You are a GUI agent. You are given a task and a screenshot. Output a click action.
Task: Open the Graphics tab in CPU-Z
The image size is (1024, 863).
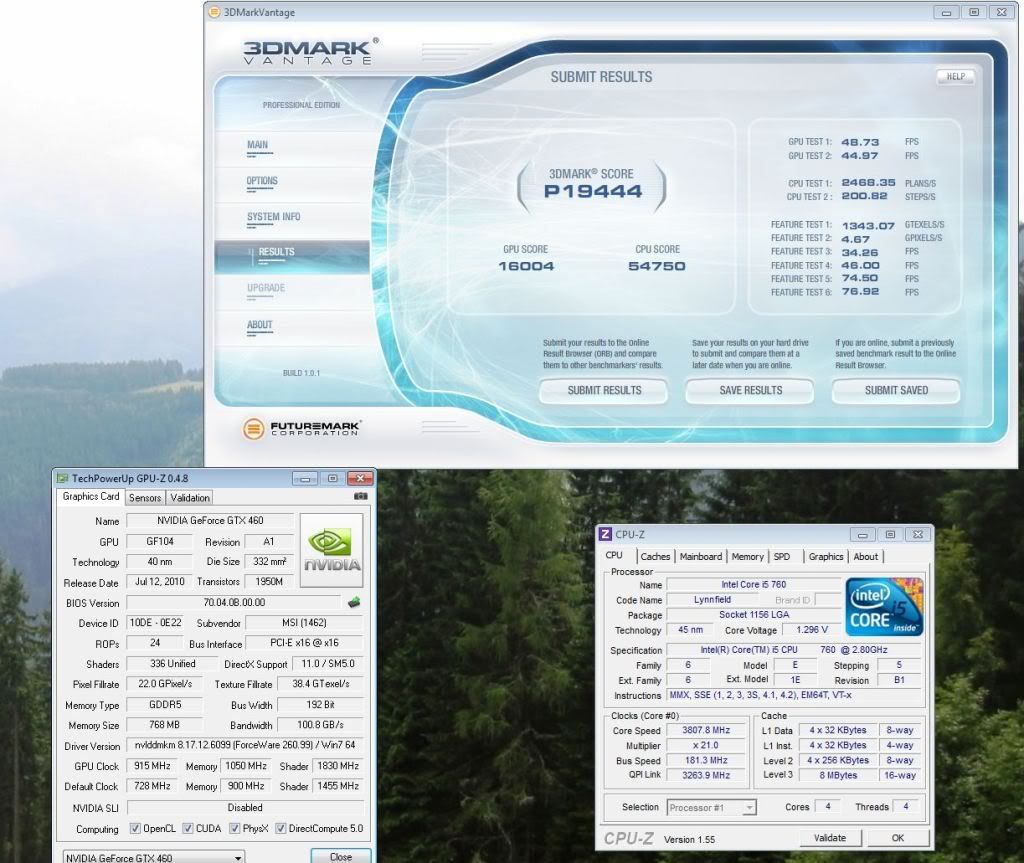(x=826, y=557)
